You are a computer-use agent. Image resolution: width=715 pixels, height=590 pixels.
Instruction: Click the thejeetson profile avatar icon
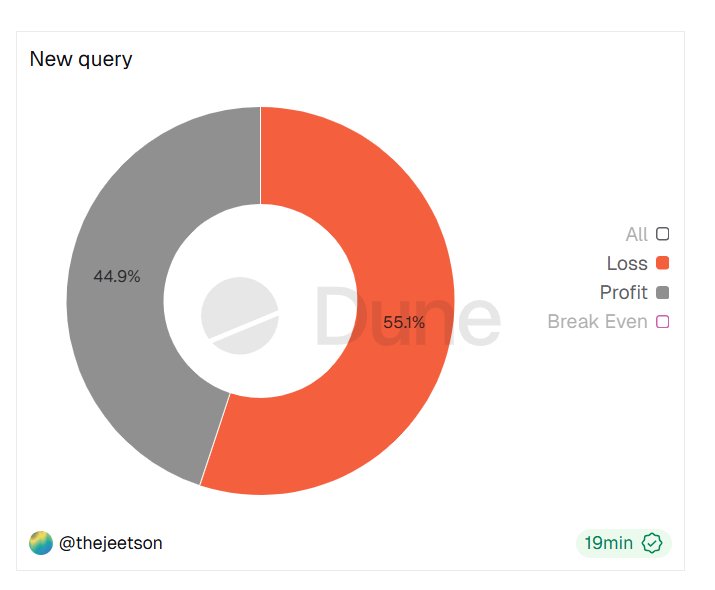coord(40,543)
